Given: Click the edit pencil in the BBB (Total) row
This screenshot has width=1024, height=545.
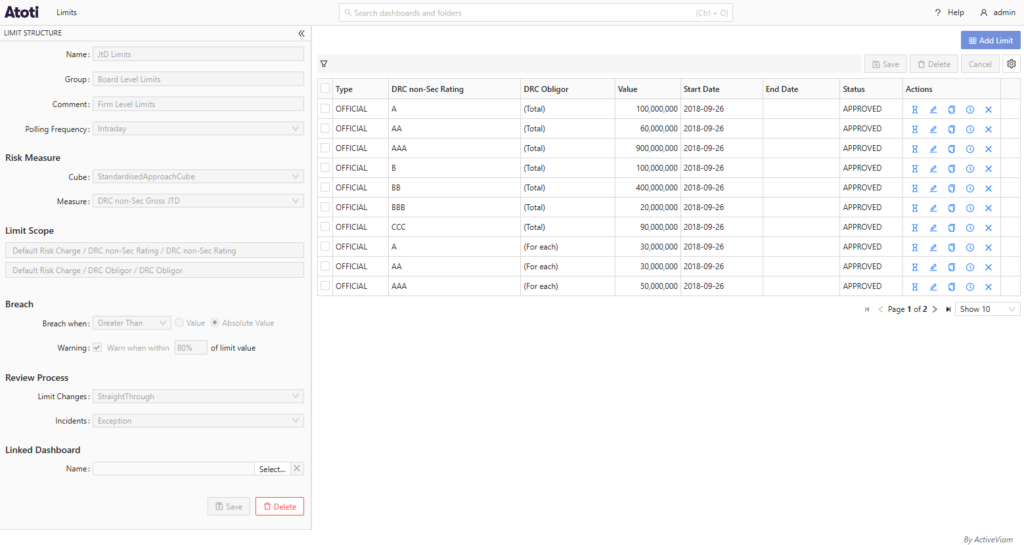Looking at the screenshot, I should coord(933,208).
